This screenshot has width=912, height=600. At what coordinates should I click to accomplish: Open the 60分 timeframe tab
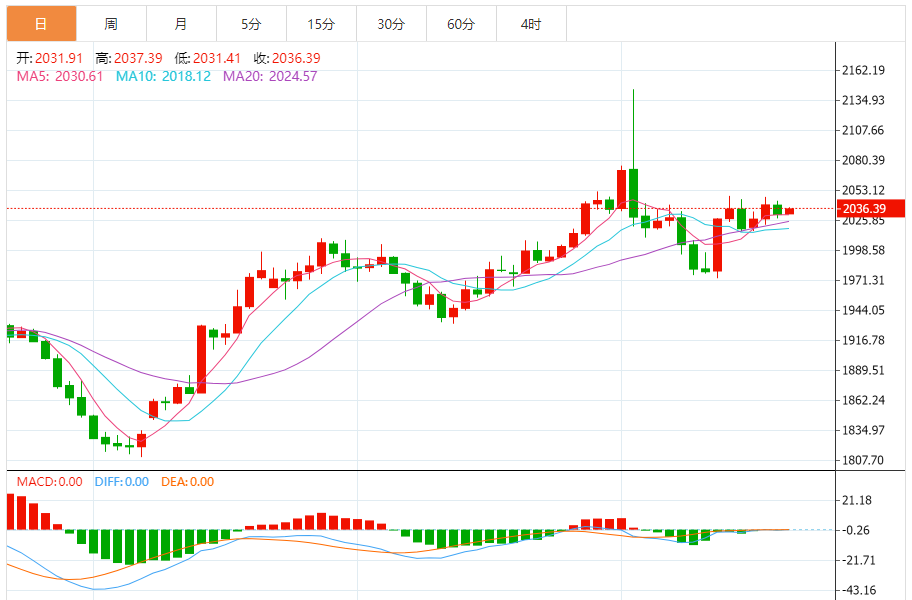coord(461,24)
